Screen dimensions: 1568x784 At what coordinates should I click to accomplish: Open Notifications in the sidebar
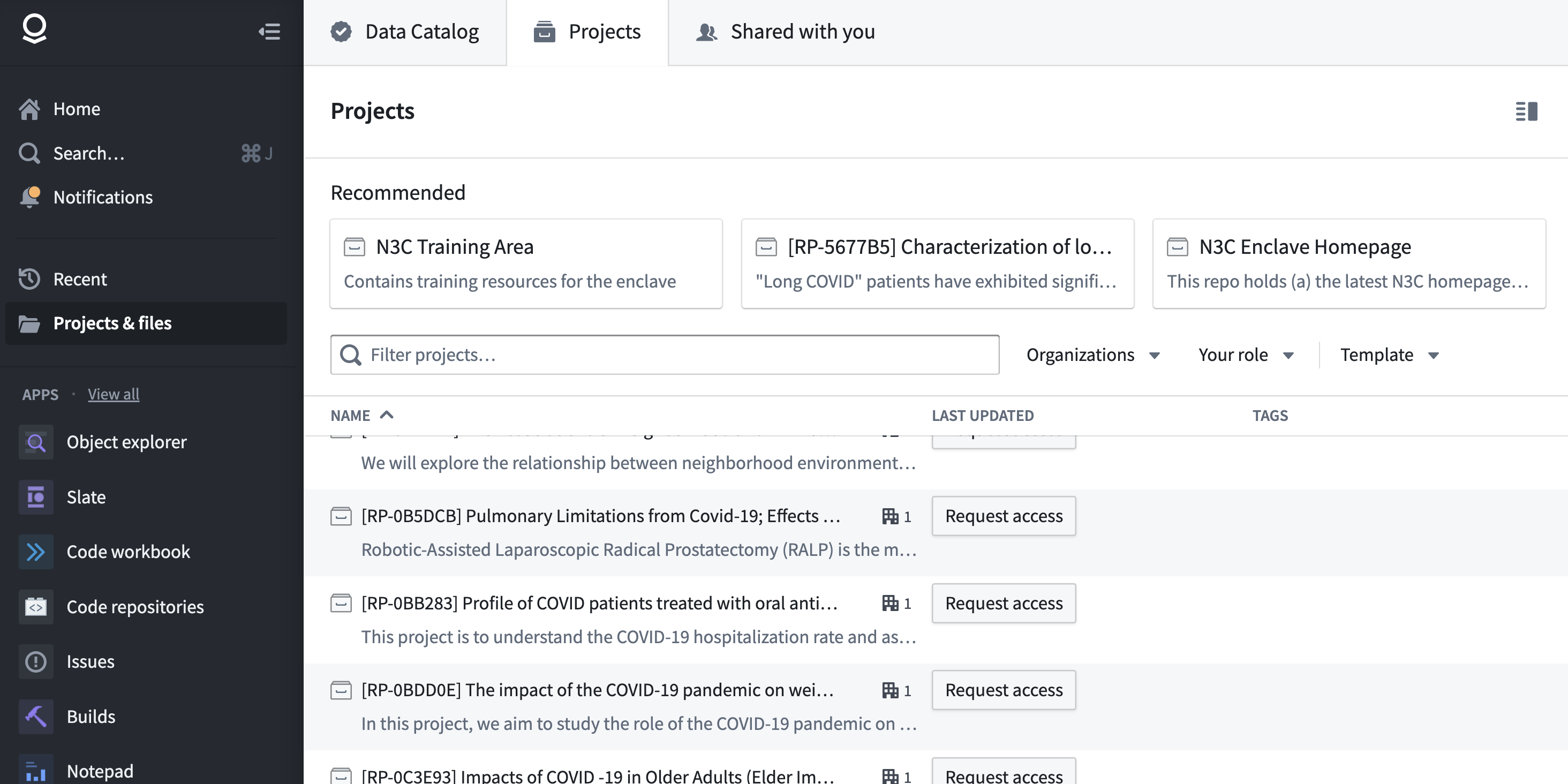click(x=103, y=197)
